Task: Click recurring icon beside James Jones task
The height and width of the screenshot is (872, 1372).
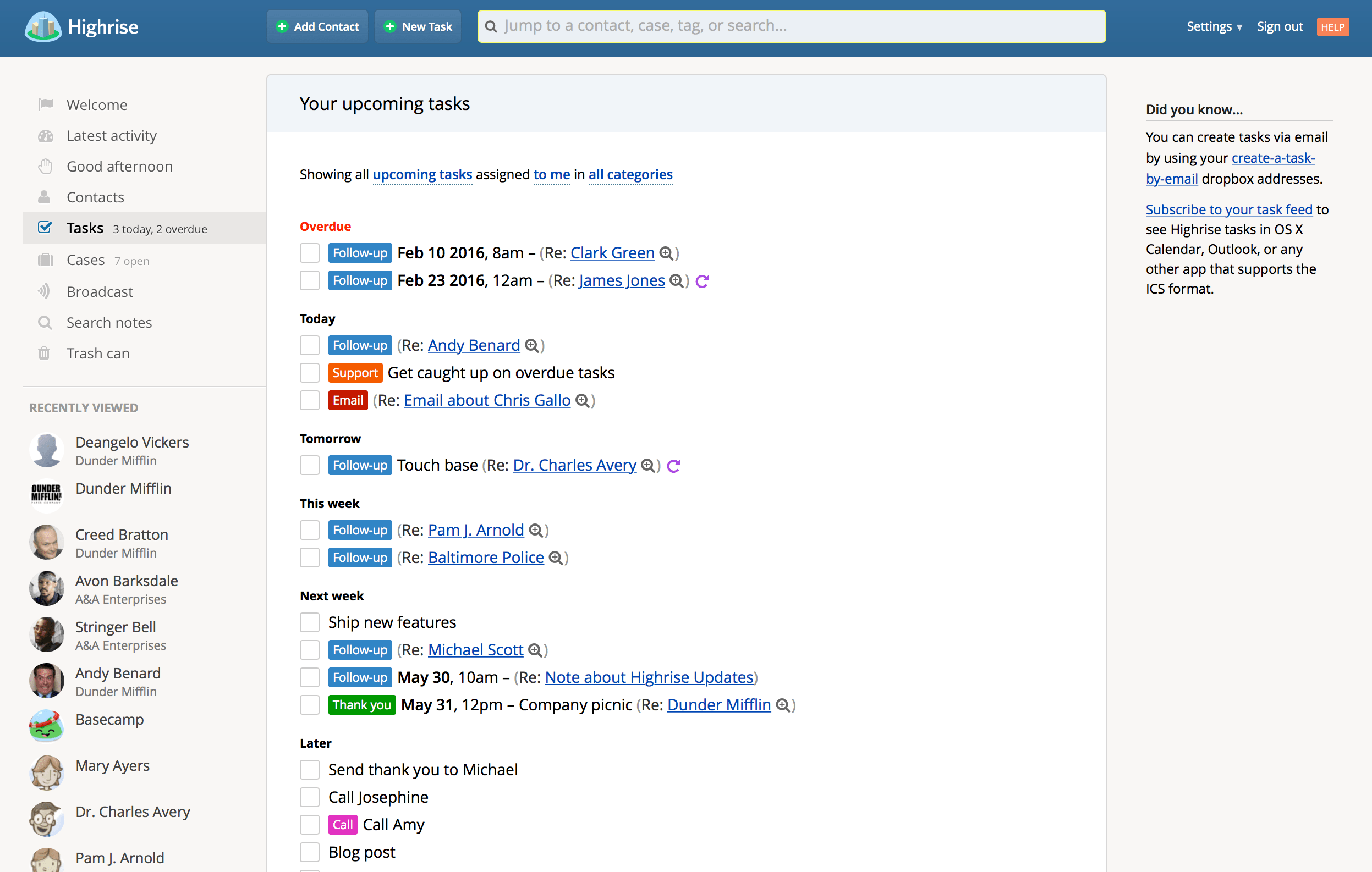Action: [702, 281]
